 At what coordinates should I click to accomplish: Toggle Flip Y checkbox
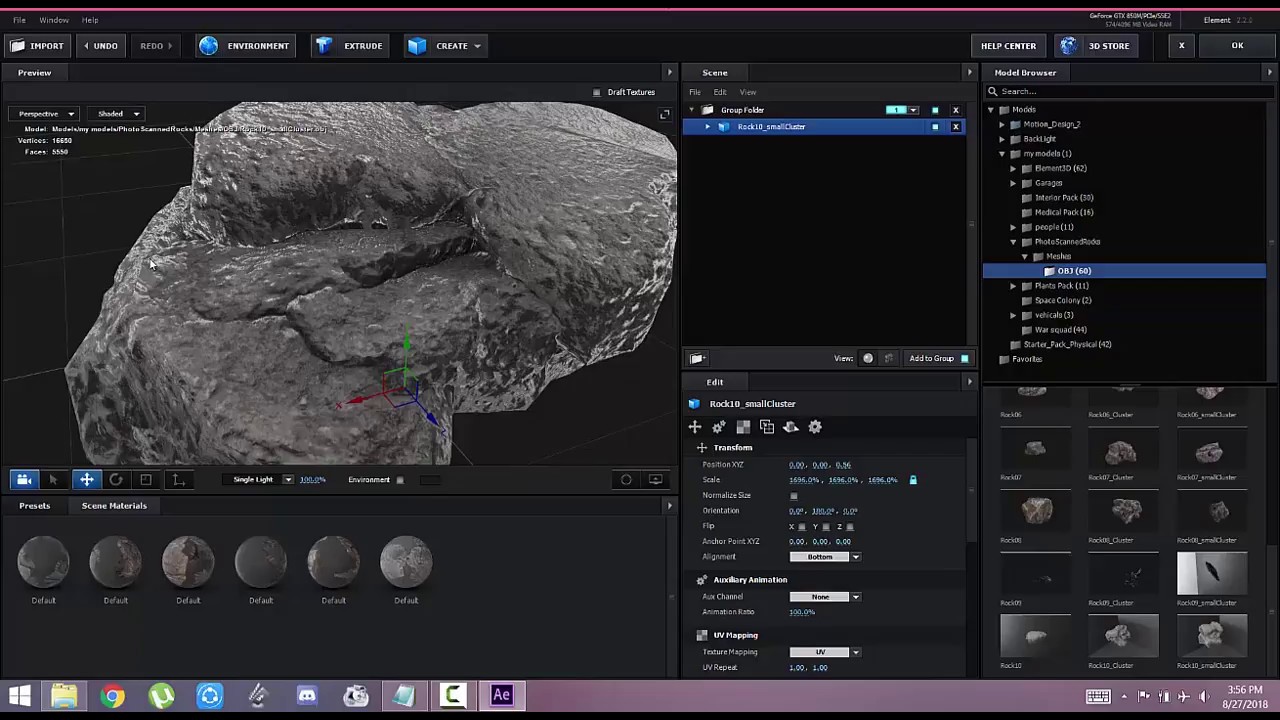tap(826, 527)
